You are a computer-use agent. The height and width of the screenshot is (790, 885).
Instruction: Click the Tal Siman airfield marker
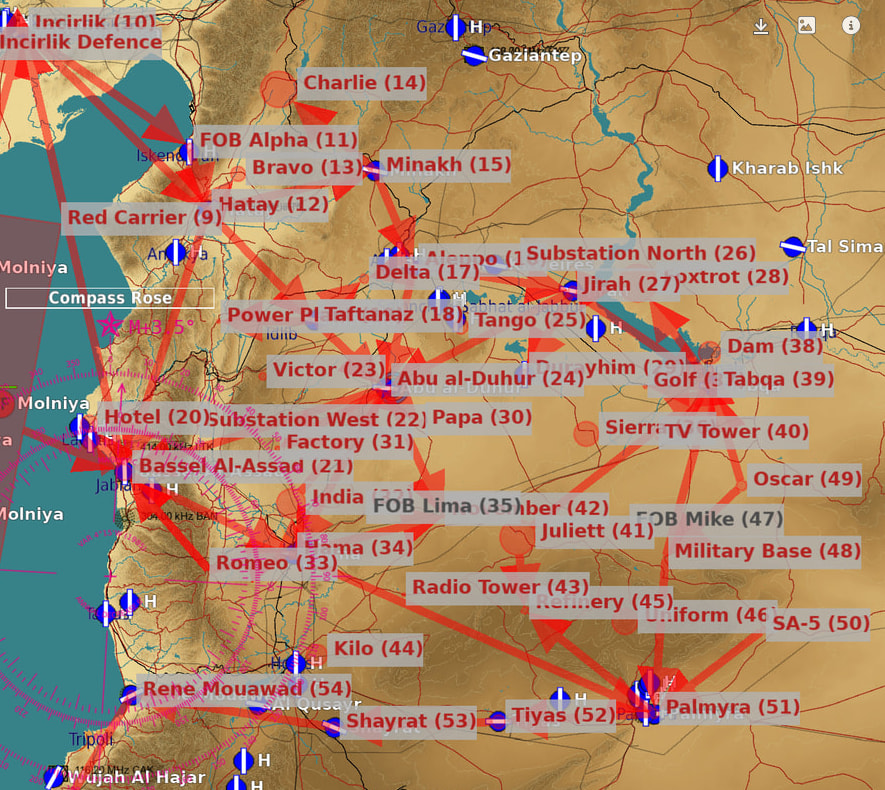(x=792, y=246)
